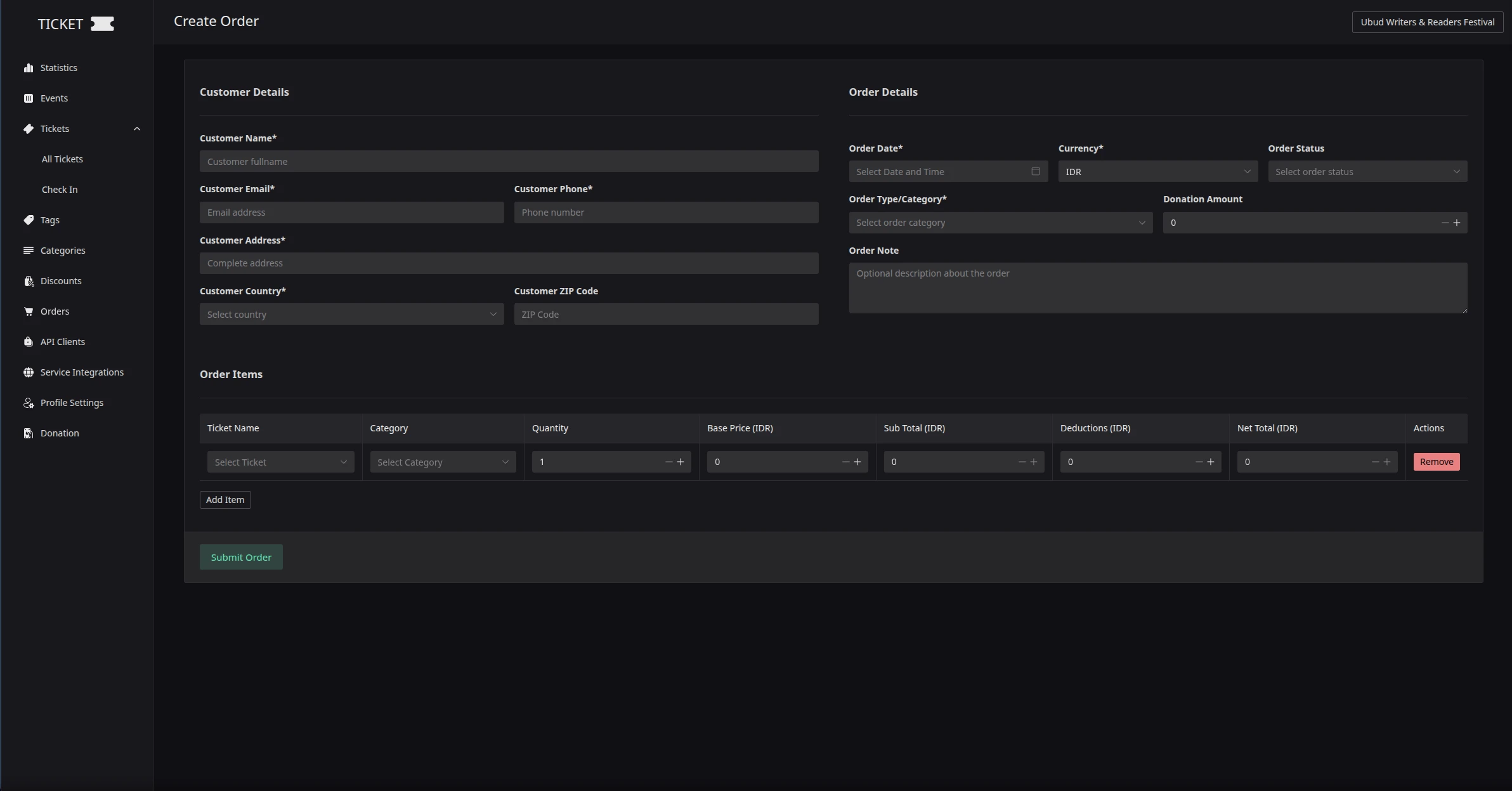Click the Service Integrations globe icon
This screenshot has width=1512, height=791.
(x=29, y=372)
